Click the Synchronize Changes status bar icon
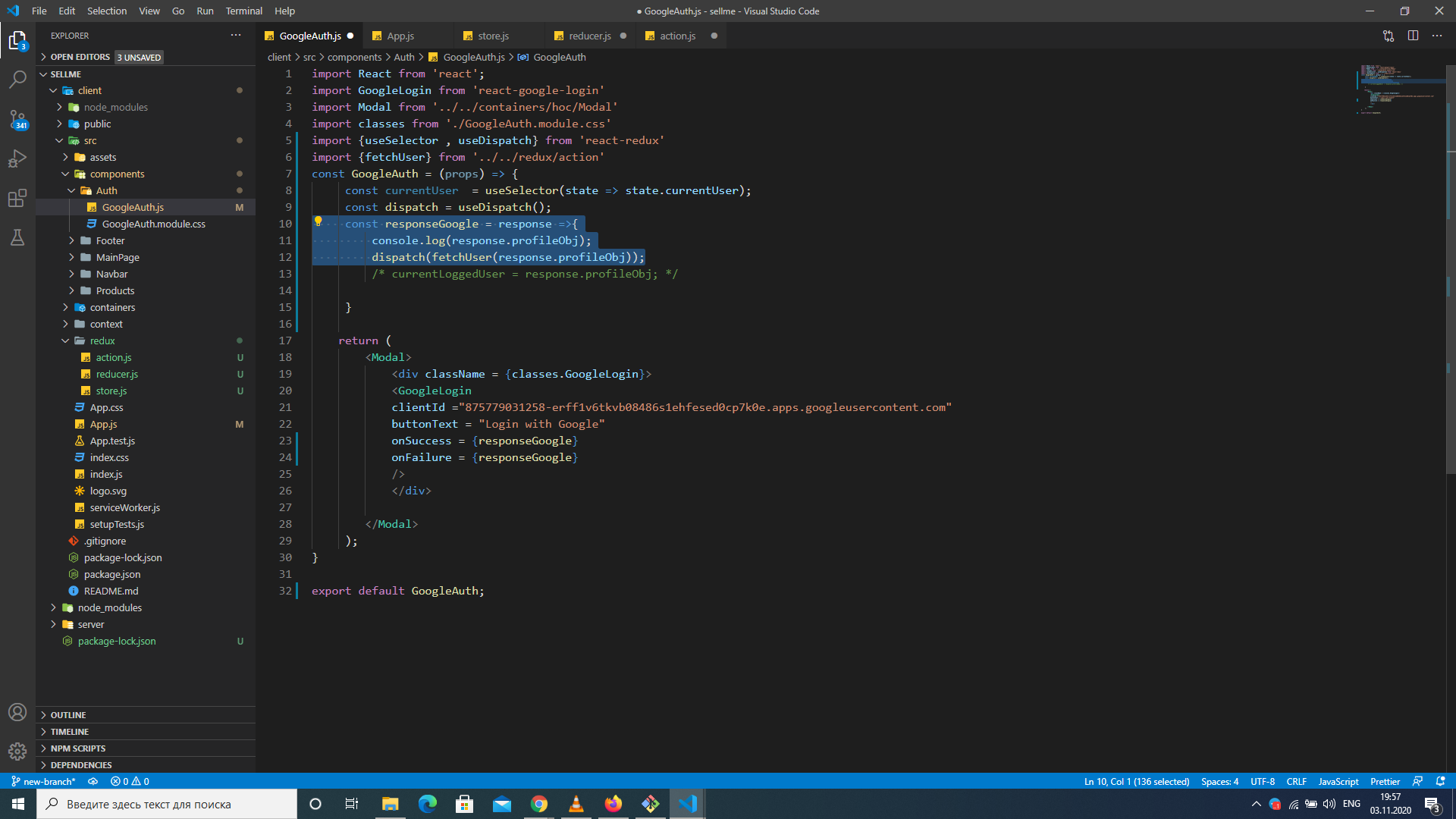 coord(93,781)
